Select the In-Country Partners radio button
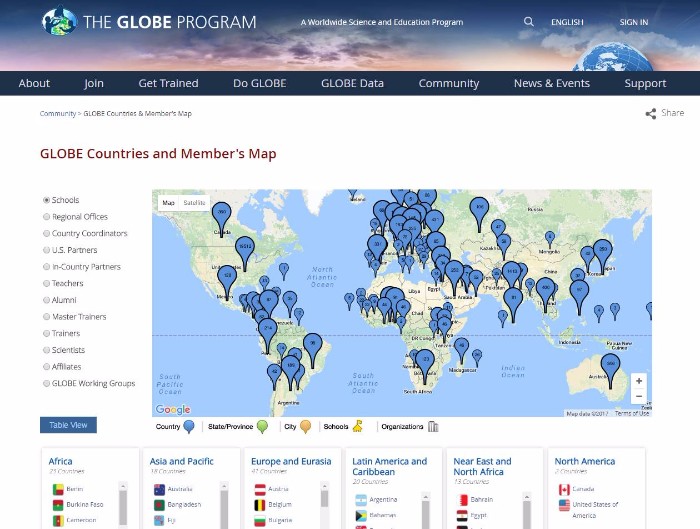 click(x=46, y=267)
